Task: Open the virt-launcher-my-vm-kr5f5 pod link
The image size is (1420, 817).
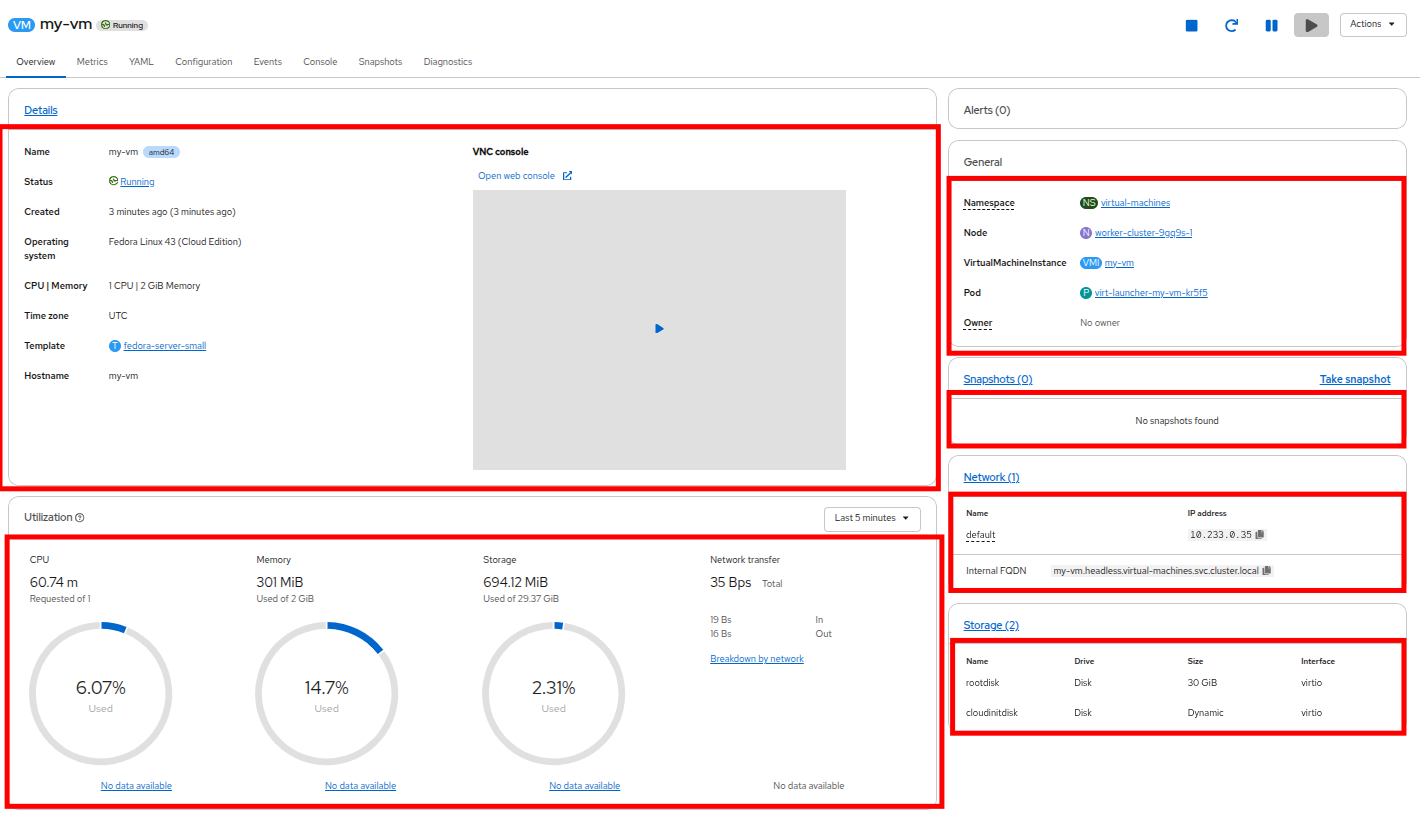Action: [x=1151, y=293]
